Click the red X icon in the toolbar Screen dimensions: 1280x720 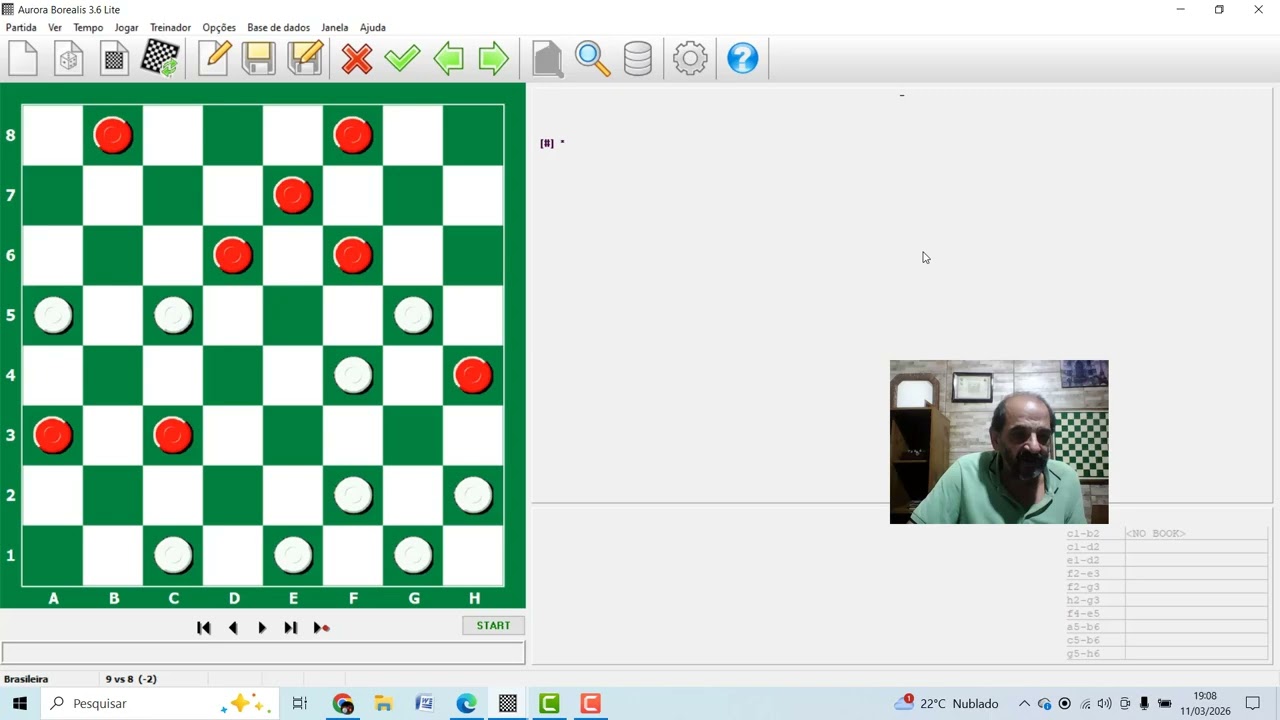coord(356,59)
